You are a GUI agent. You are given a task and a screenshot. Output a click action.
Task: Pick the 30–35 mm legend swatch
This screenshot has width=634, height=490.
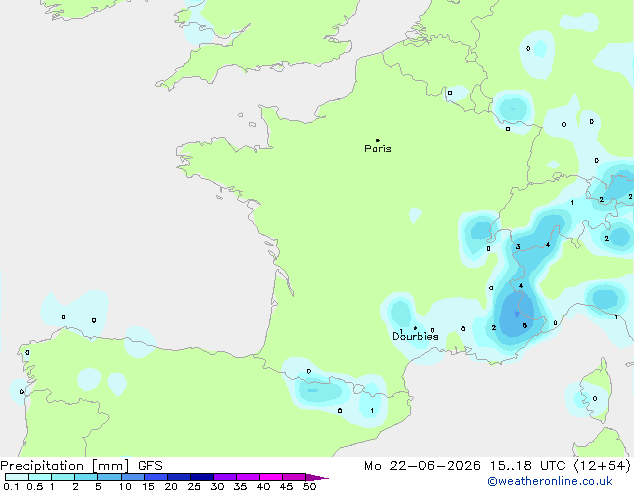click(x=224, y=477)
